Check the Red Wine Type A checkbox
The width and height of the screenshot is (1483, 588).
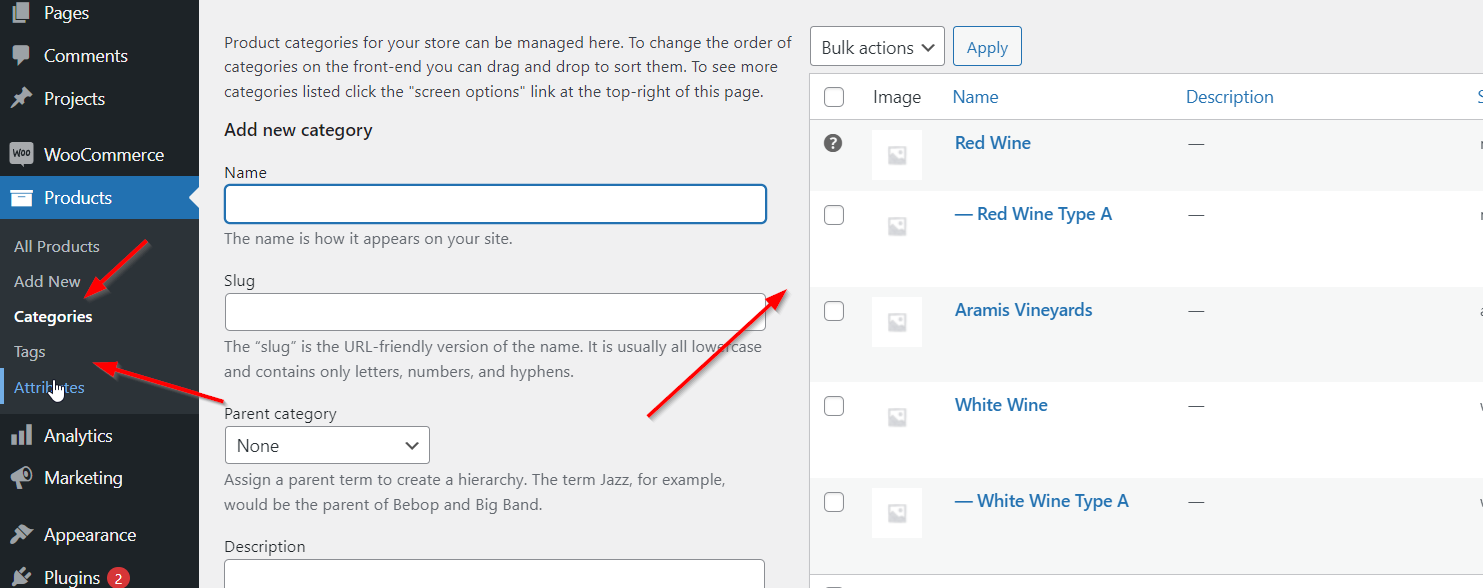tap(834, 215)
